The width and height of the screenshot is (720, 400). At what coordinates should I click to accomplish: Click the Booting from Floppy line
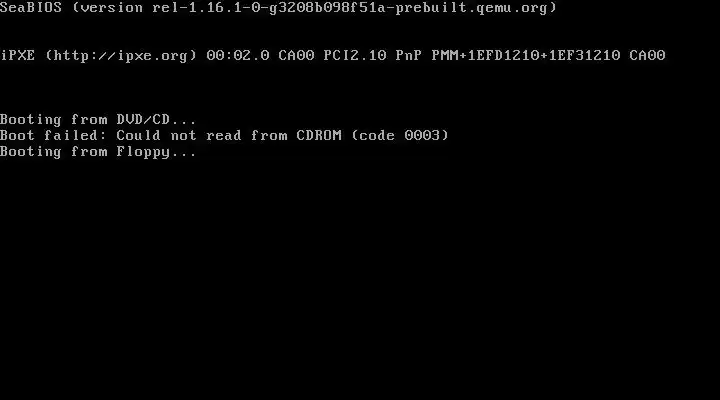pos(98,152)
